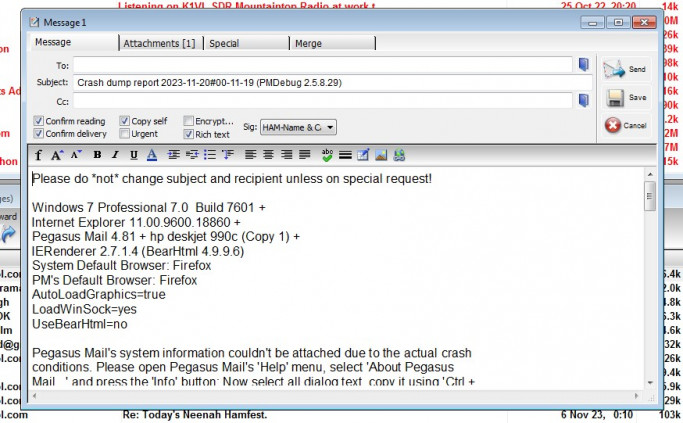Apply underline formatting
Image resolution: width=683 pixels, height=423 pixels.
point(133,155)
